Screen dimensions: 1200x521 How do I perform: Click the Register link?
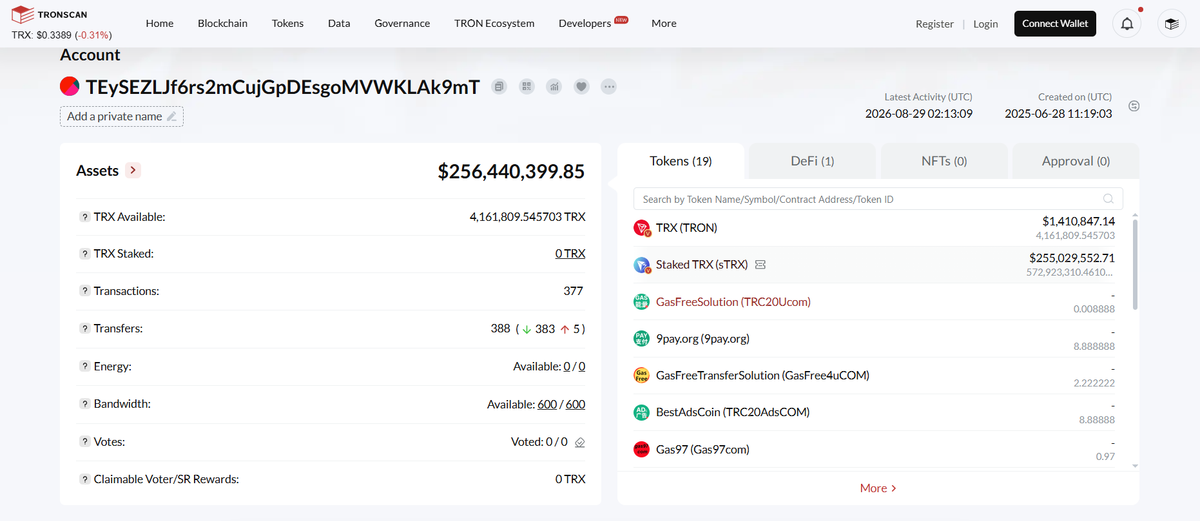(935, 24)
